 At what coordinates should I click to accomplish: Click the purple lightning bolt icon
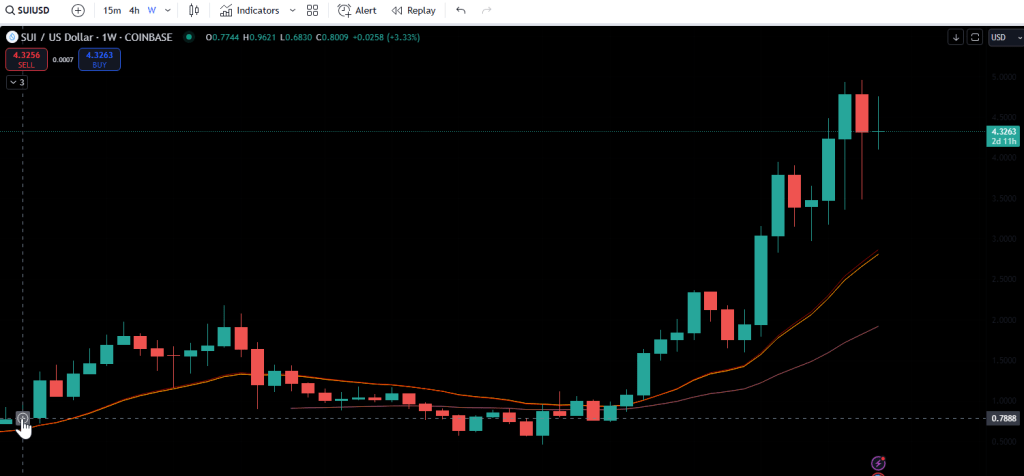click(878, 463)
